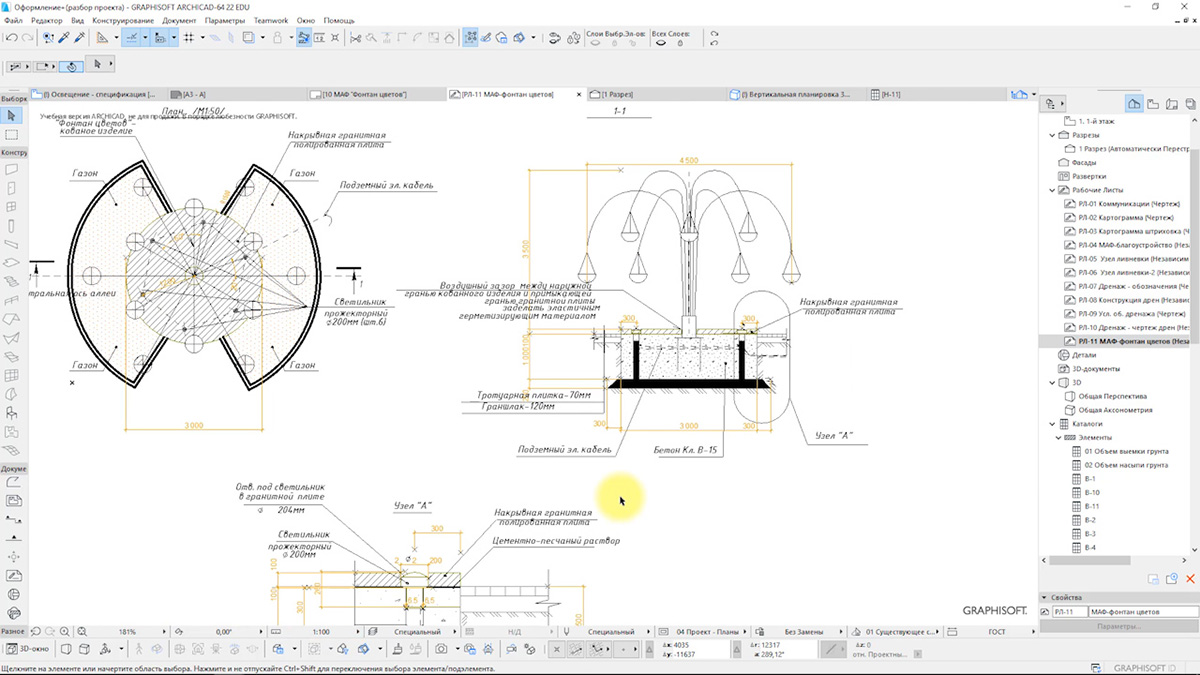Viewport: 1200px width, 675px height.
Task: Open Project Map view in navigator
Action: coord(1134,103)
